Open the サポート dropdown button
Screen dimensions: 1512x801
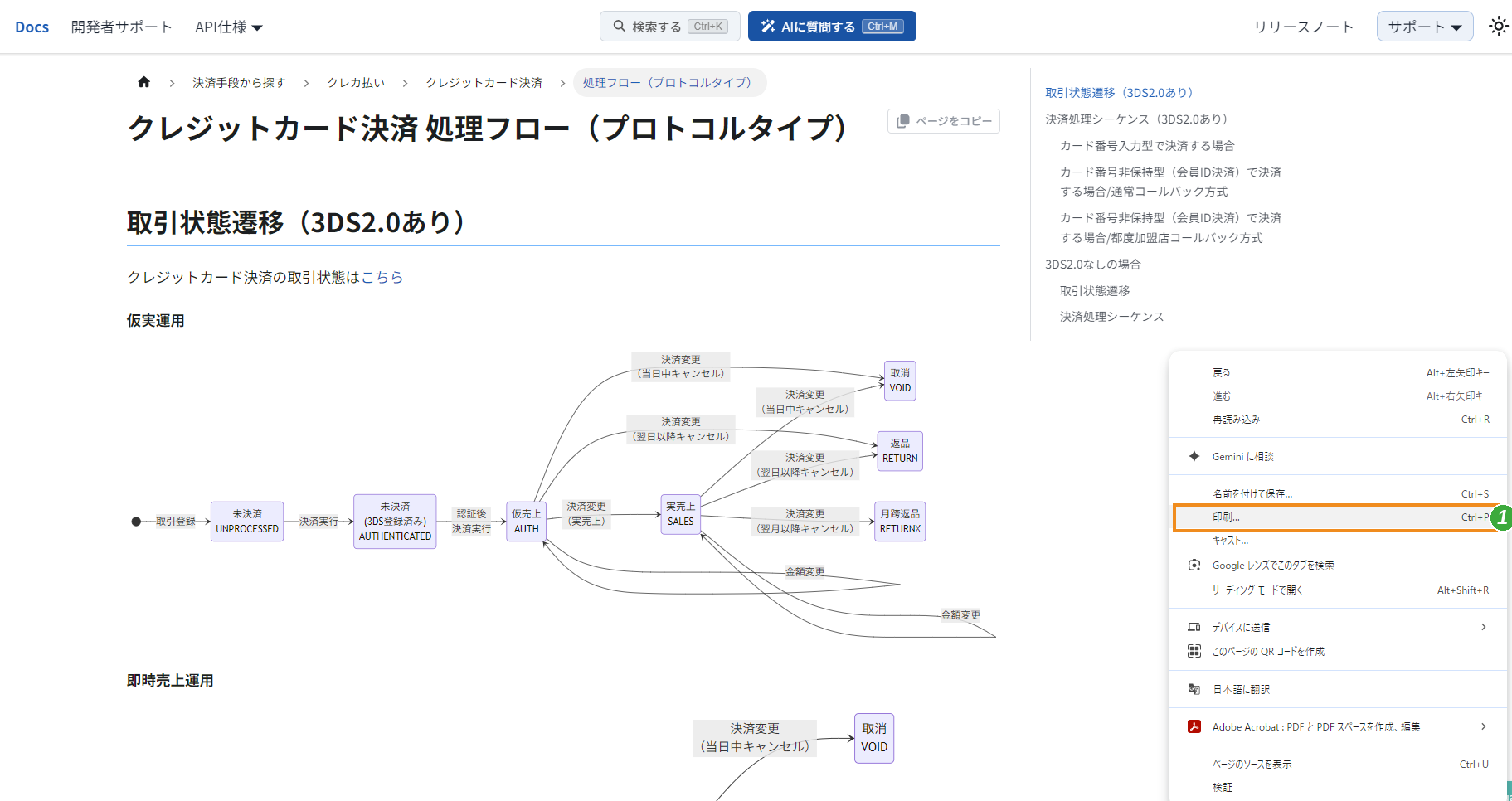[1425, 27]
